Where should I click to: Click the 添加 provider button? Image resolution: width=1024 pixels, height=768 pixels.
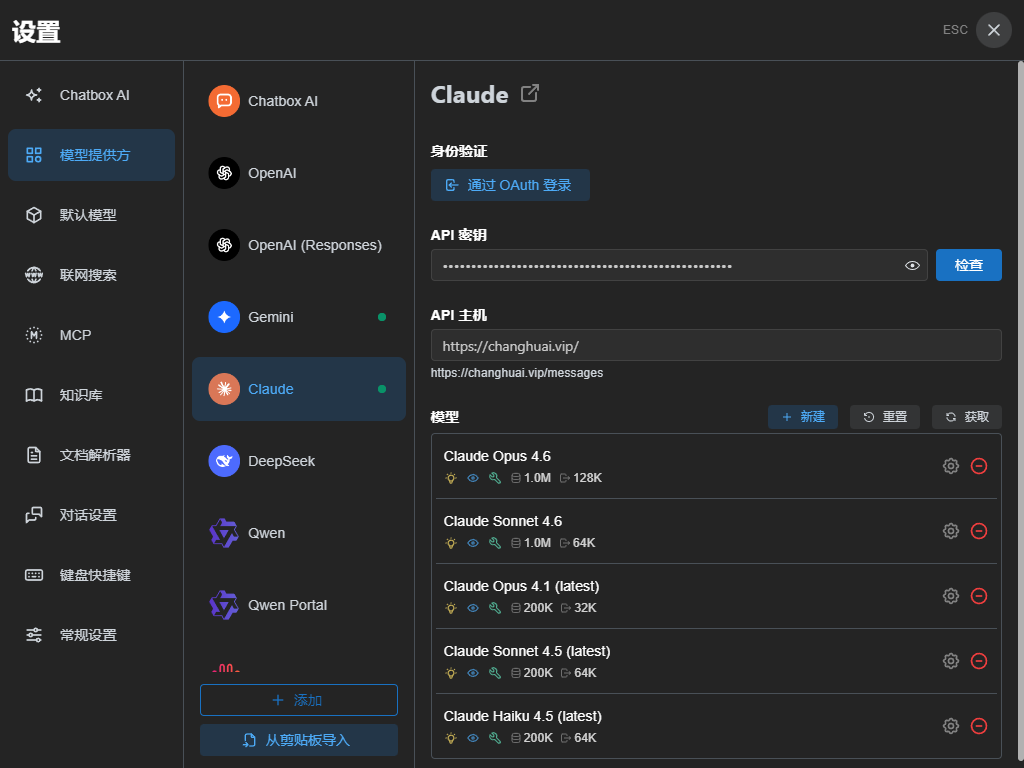click(298, 700)
